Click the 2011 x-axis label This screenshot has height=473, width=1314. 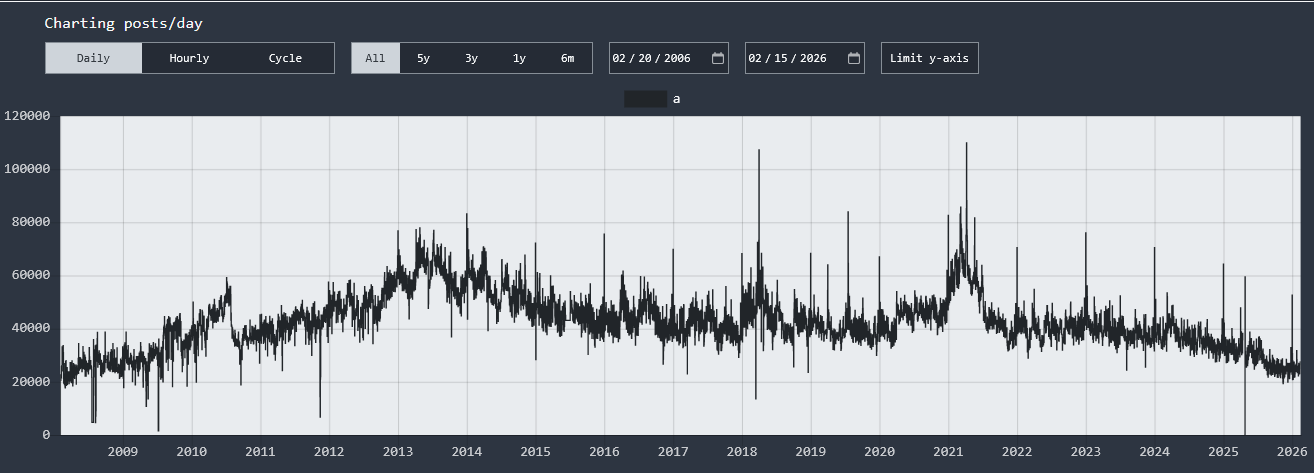pos(260,451)
